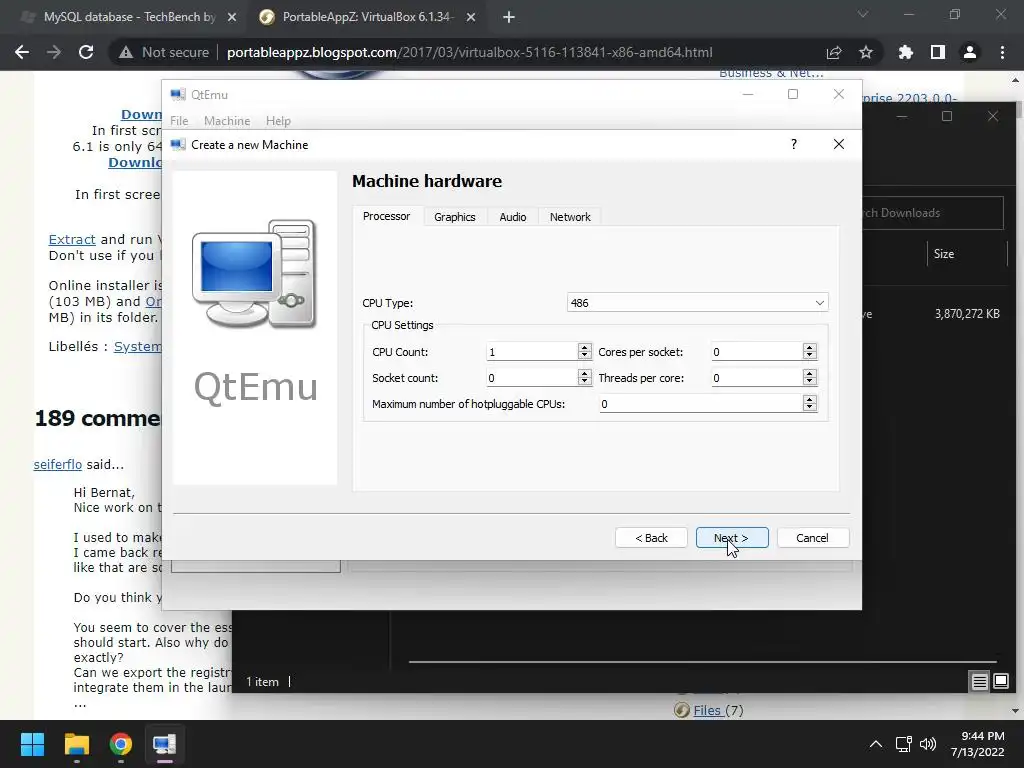Open the CPU Type dropdown showing 486

697,303
